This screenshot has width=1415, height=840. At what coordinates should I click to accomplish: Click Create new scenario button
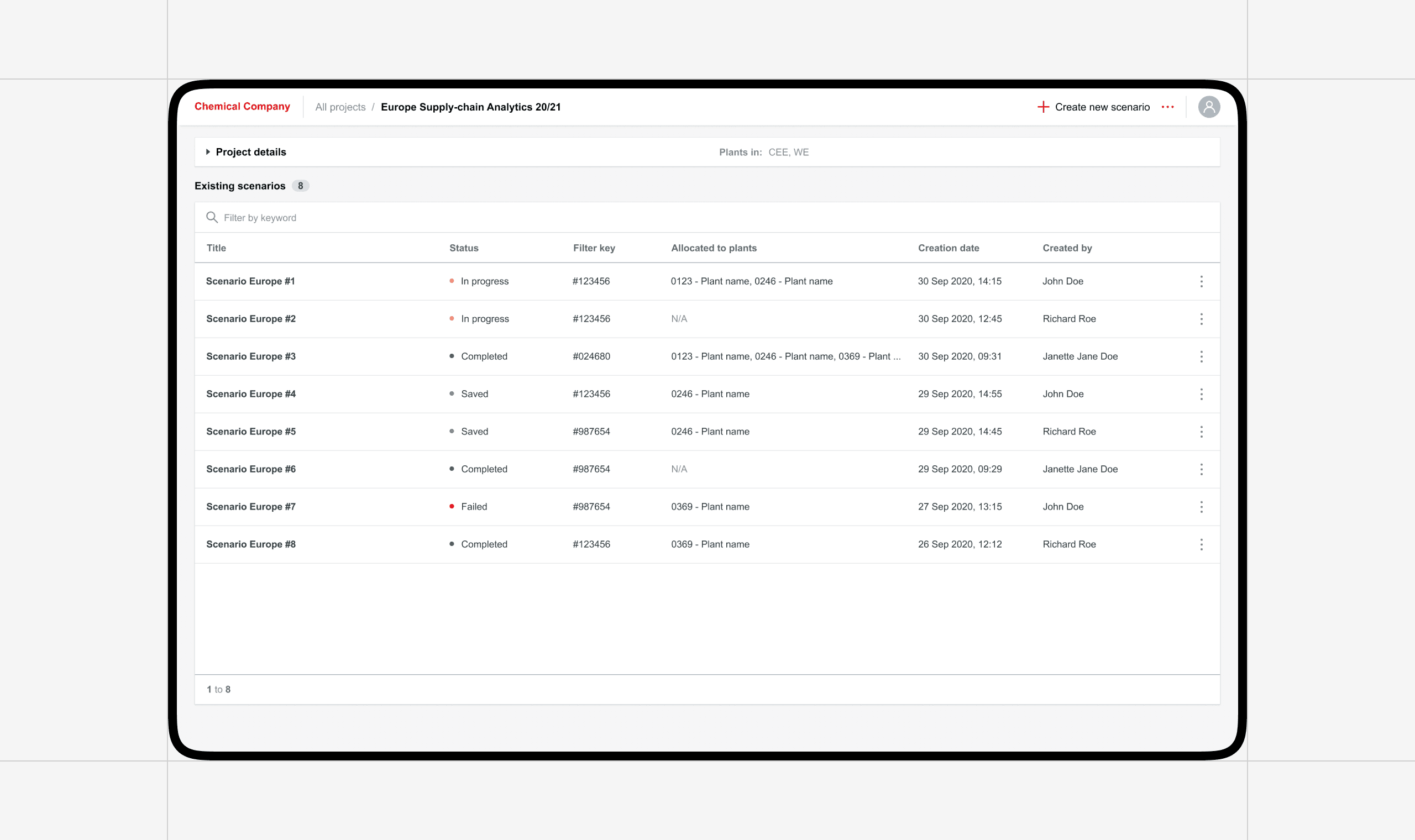tap(1102, 108)
